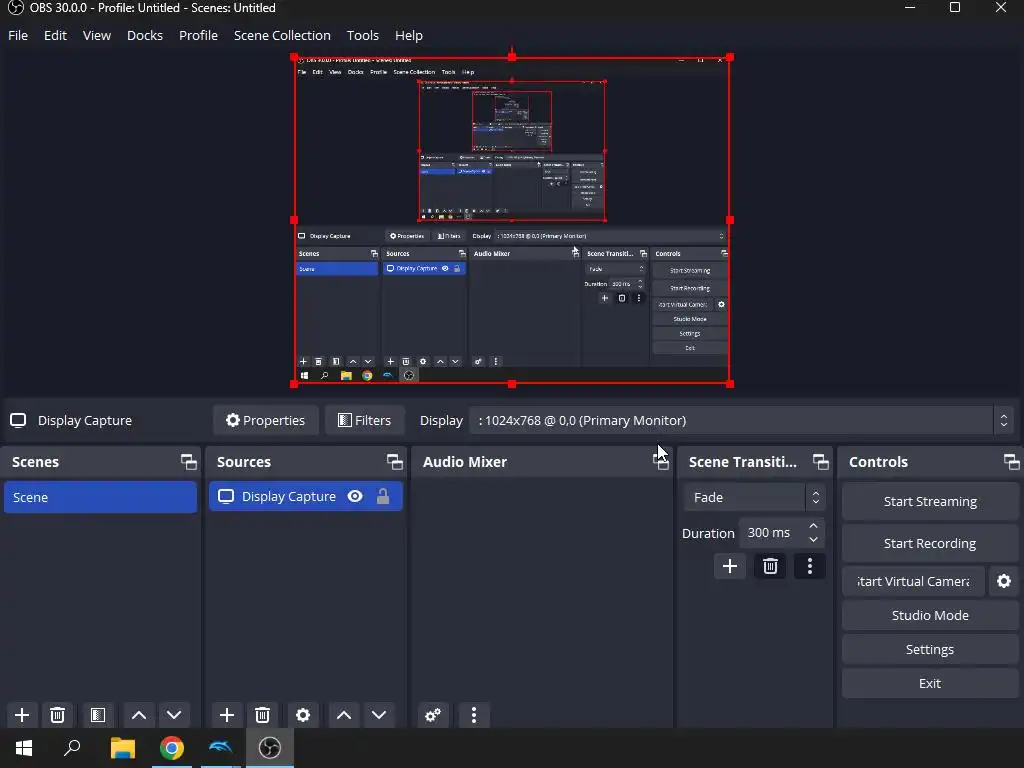Screen dimensions: 1024x768
Task: Open Windows Start menu
Action: 24,748
